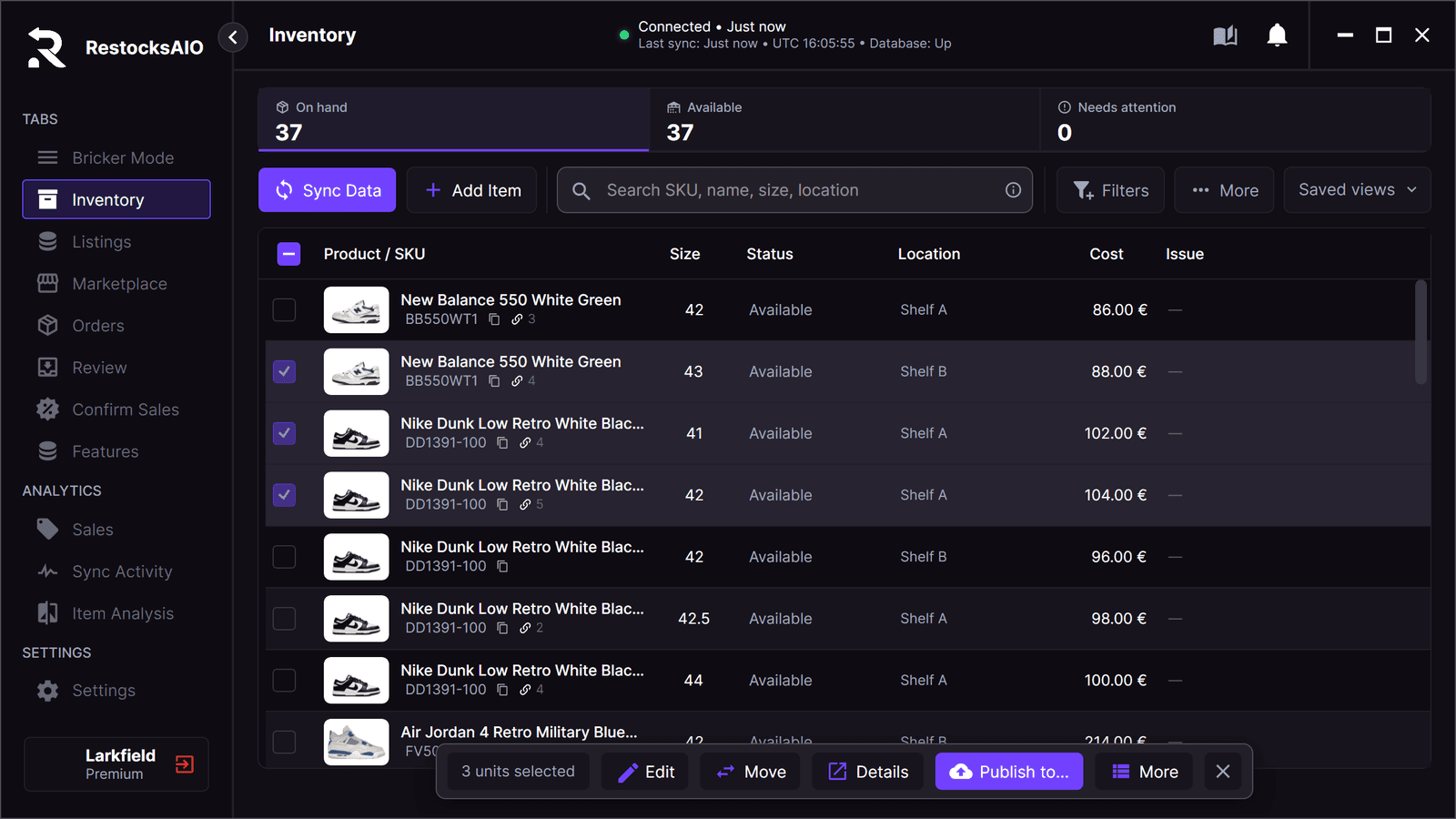
Task: Open the Features tab
Action: tap(116, 450)
